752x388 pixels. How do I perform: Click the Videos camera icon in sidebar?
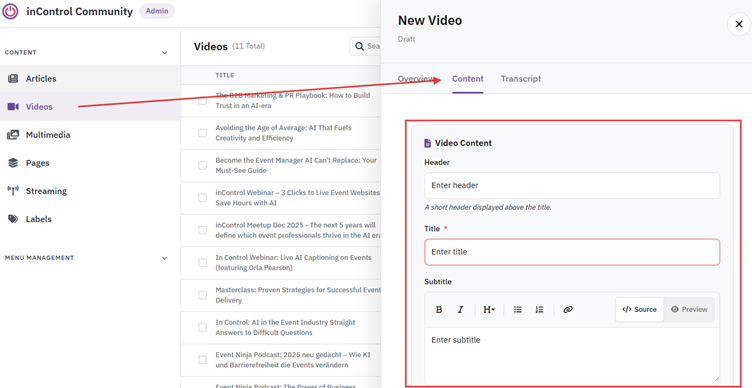tap(13, 106)
